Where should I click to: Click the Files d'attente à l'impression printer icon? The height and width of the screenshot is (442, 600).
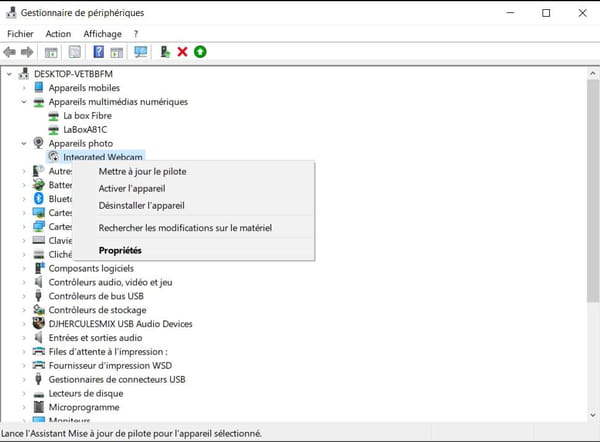pos(39,351)
